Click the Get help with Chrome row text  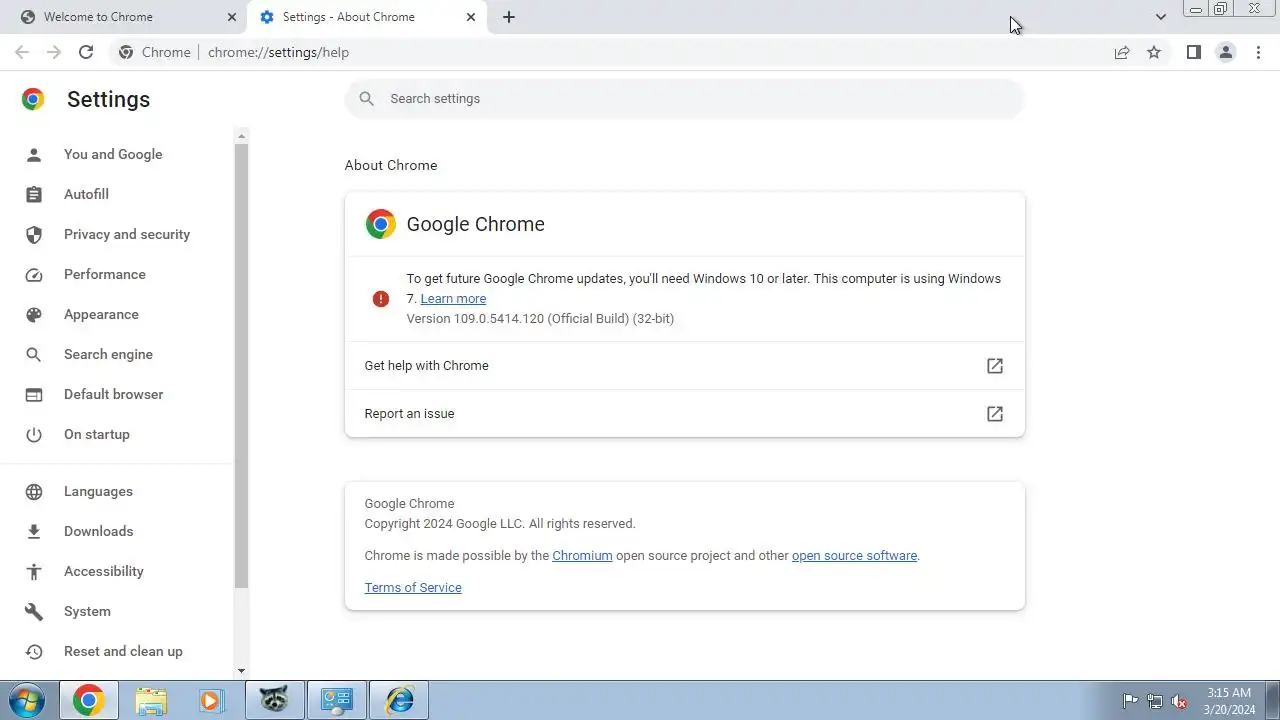[x=426, y=366]
